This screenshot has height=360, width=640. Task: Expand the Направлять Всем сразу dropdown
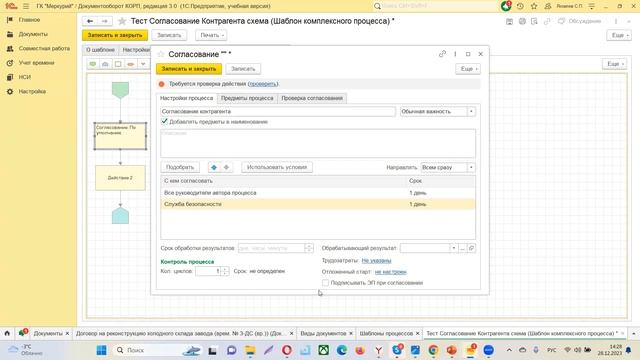pyautogui.click(x=471, y=167)
